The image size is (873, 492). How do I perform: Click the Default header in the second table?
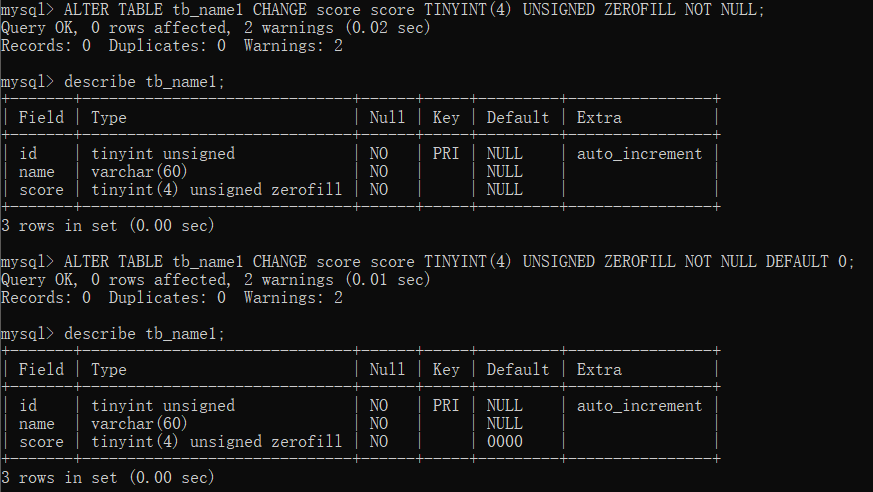point(518,370)
